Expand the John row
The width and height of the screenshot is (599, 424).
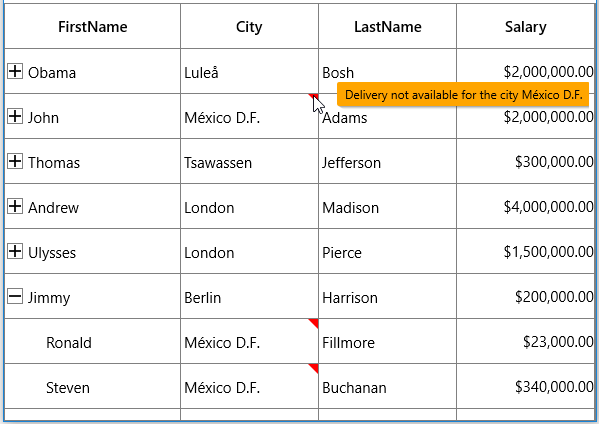click(15, 117)
